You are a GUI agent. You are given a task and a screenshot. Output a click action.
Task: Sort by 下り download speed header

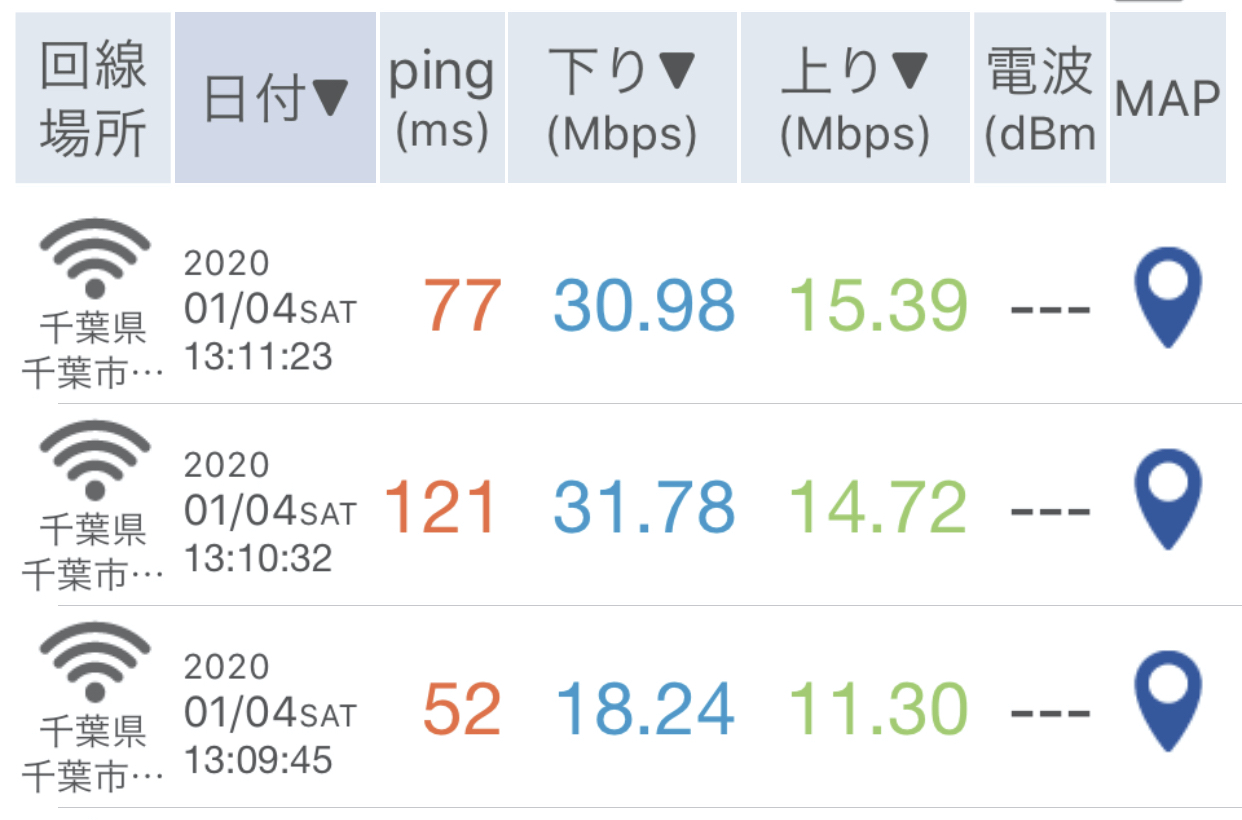tap(622, 98)
